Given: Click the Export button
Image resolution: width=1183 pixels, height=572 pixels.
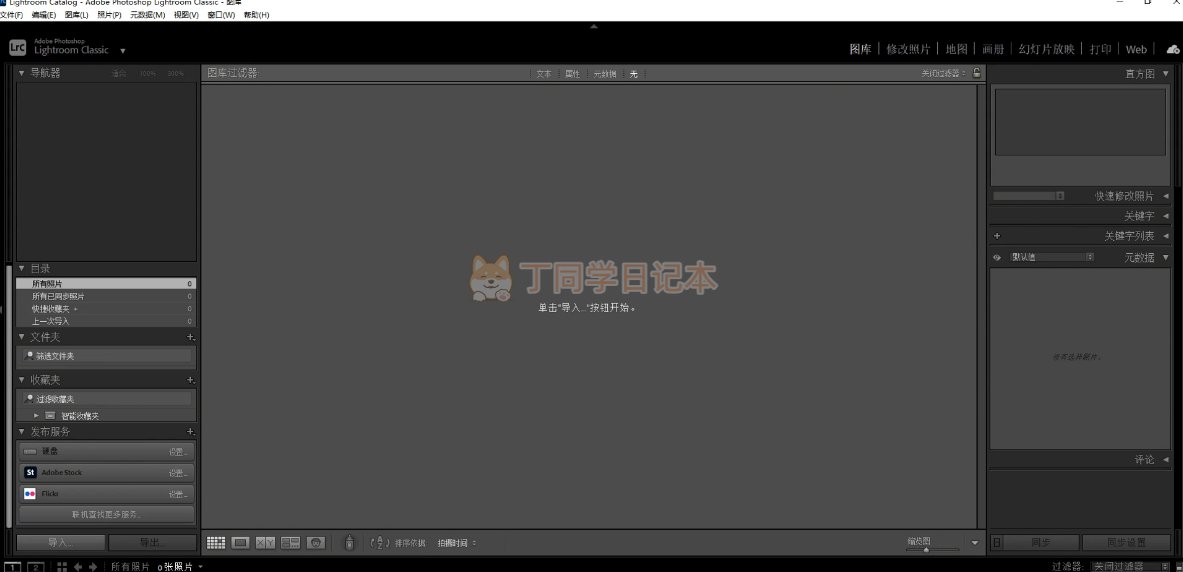Looking at the screenshot, I should pyautogui.click(x=152, y=543).
